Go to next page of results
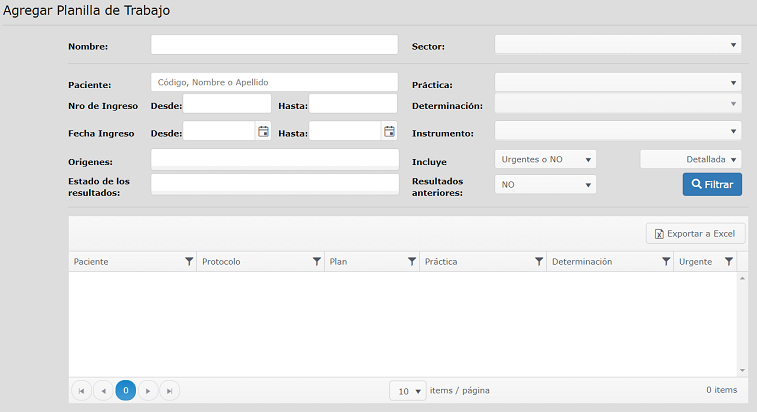 point(148,391)
